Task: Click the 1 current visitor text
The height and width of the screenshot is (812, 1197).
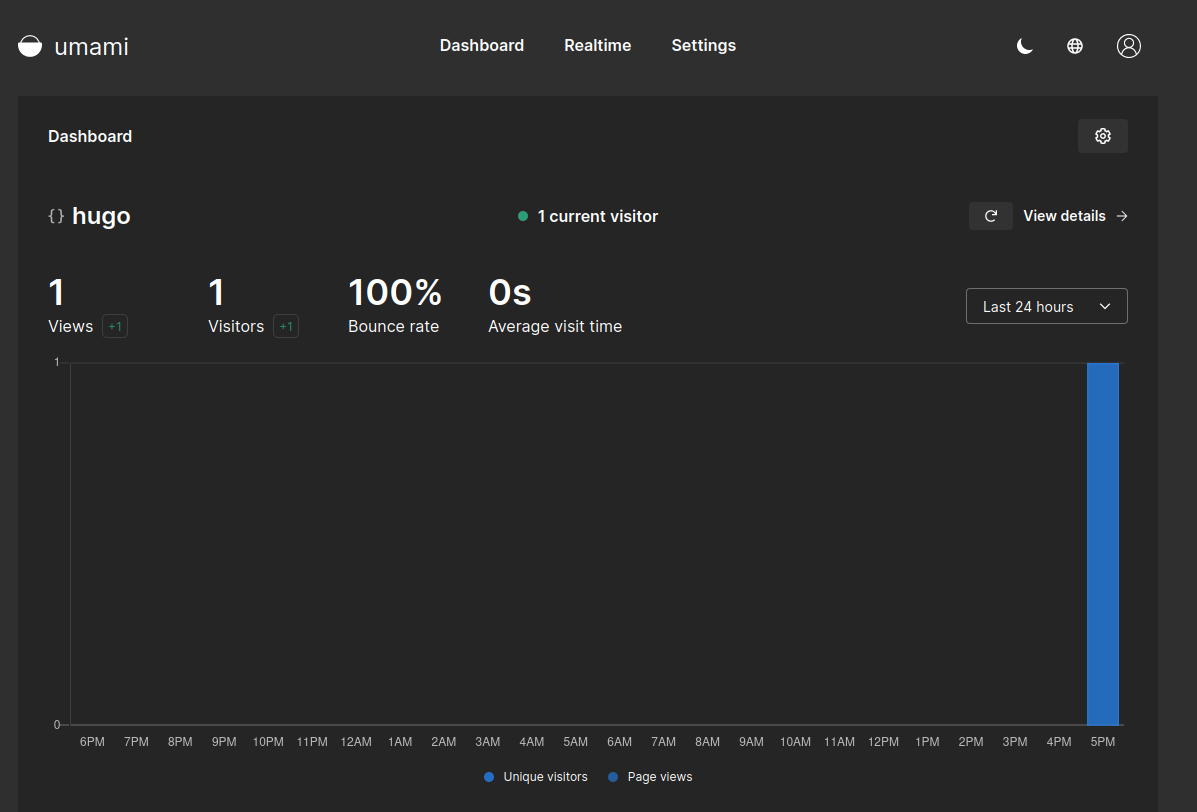Action: coord(598,216)
